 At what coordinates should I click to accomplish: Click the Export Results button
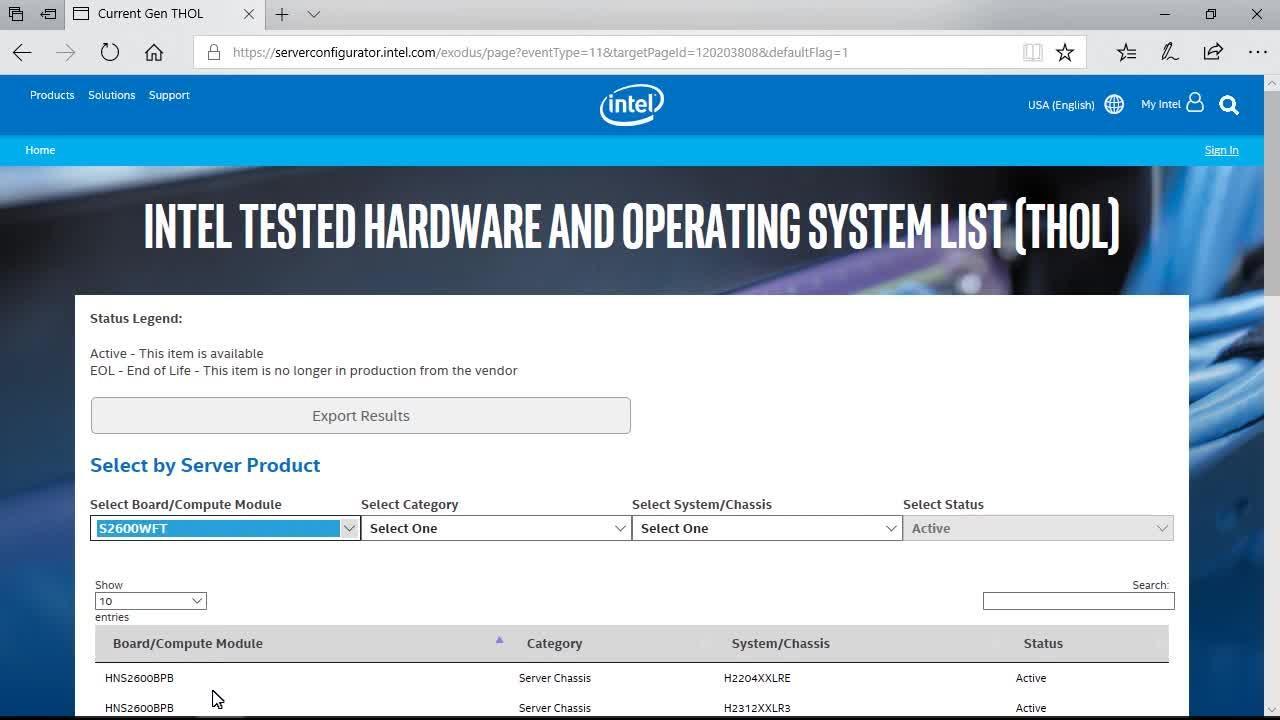(360, 416)
